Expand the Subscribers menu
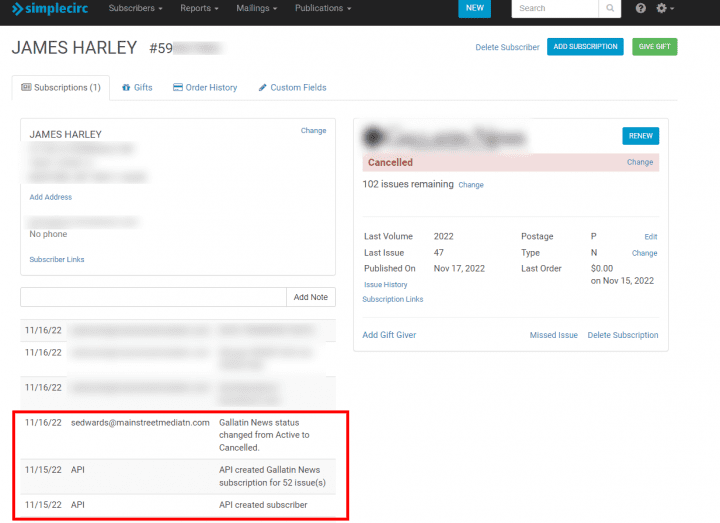 tap(135, 8)
